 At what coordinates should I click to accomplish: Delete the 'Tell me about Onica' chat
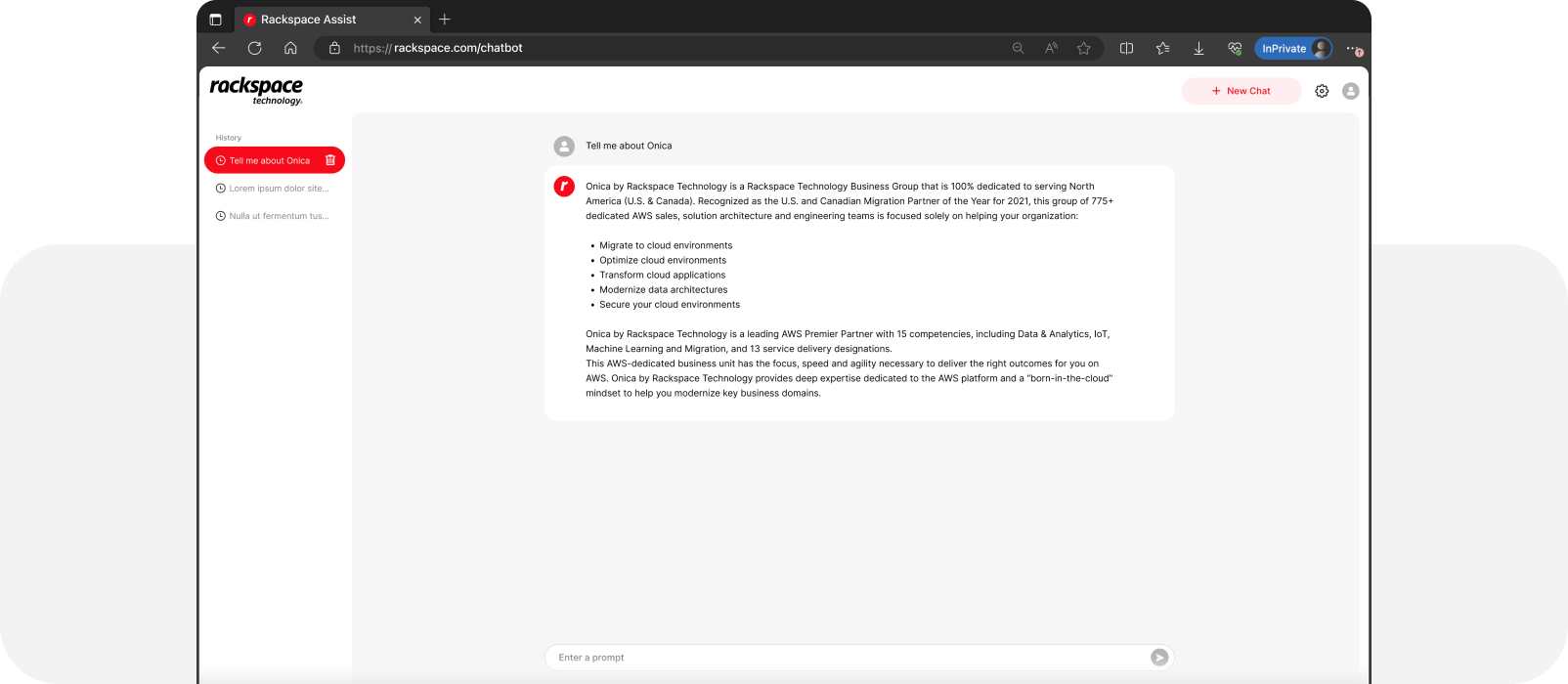(330, 160)
